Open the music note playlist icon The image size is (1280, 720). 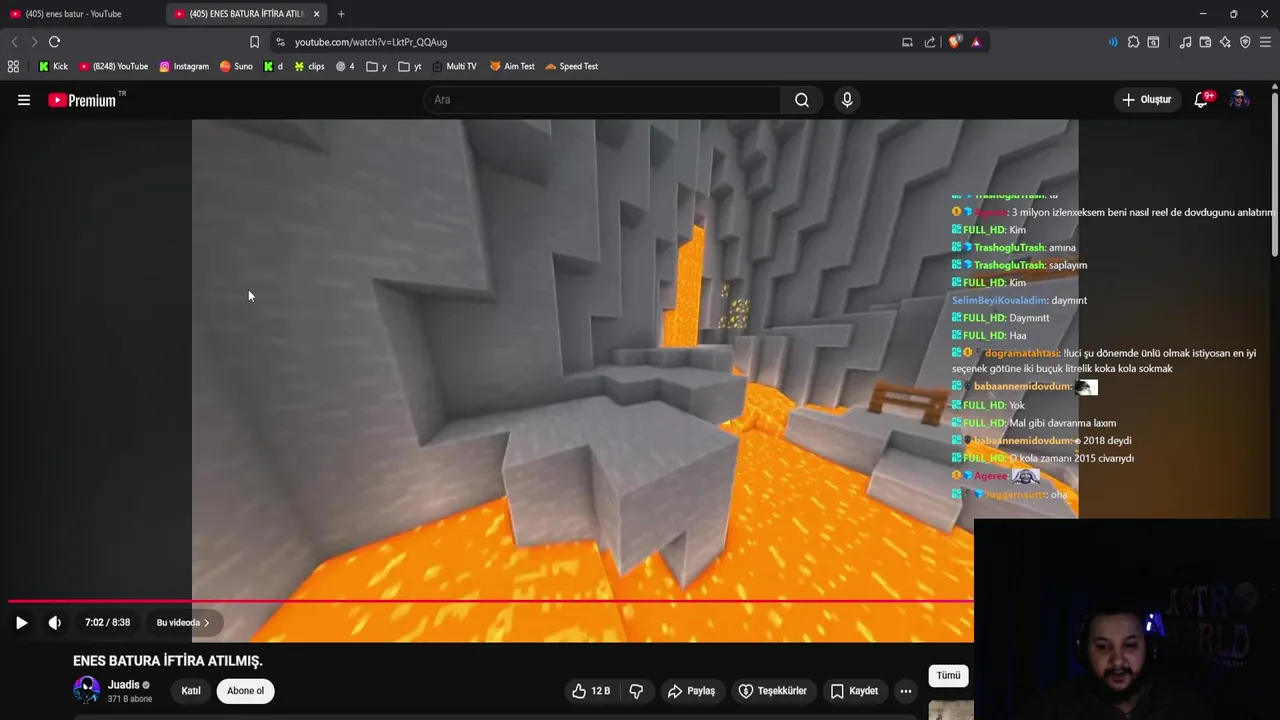(1185, 42)
